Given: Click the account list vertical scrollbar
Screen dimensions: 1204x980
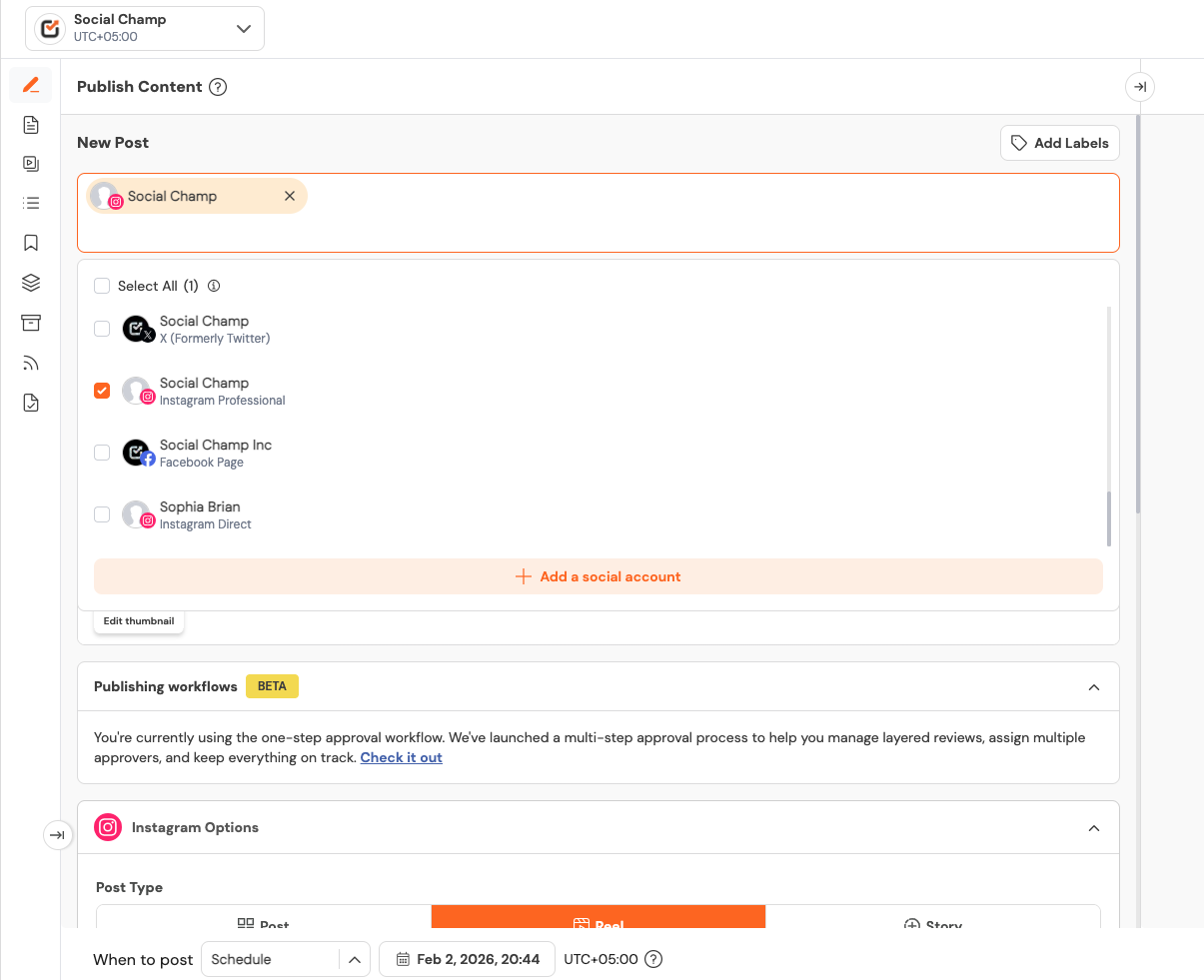Looking at the screenshot, I should tap(1109, 518).
